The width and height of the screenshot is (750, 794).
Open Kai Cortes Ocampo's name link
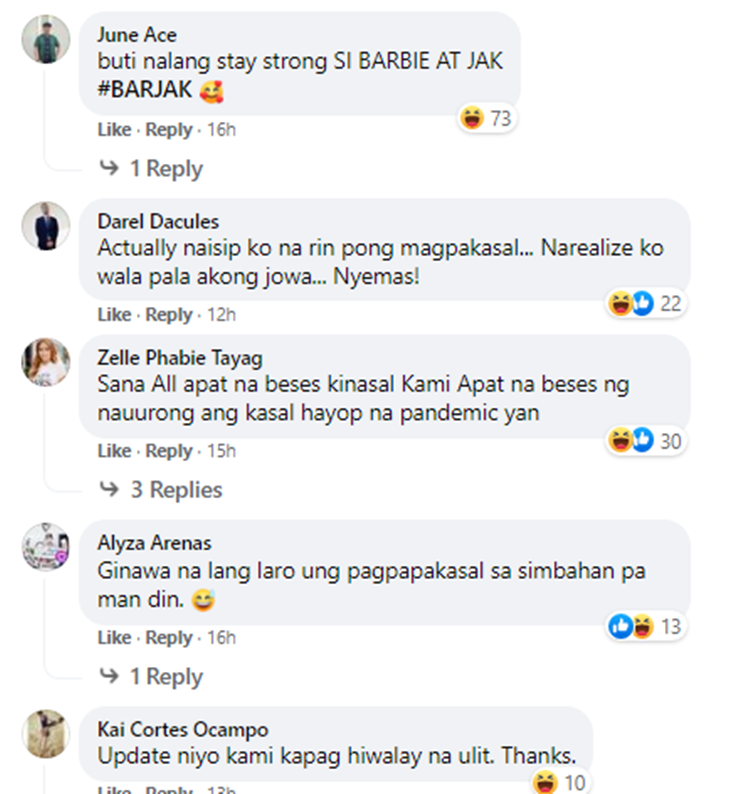[183, 730]
